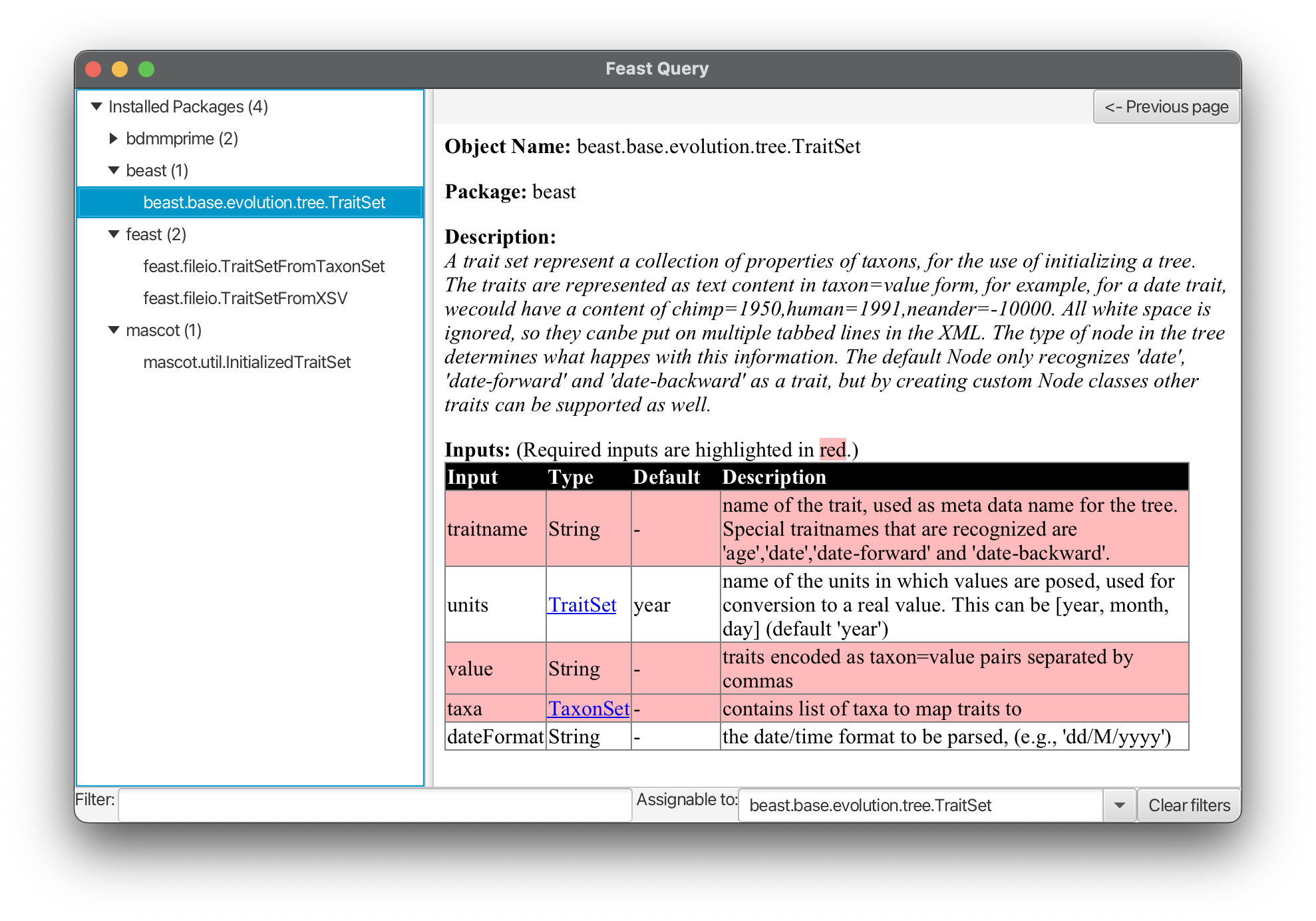
Task: Click the 'taxa' input cell
Action: pyautogui.click(x=496, y=709)
